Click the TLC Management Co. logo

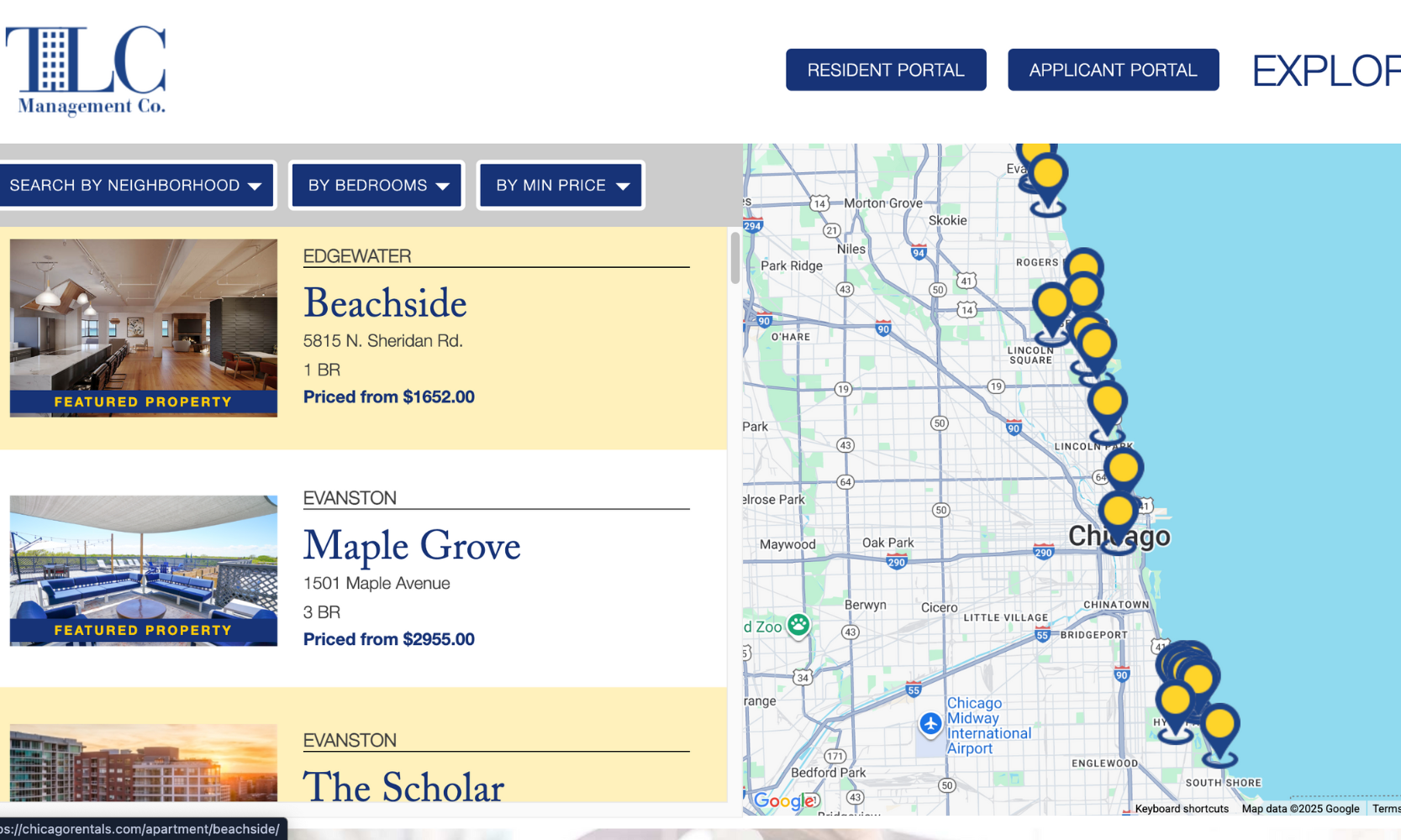pyautogui.click(x=86, y=71)
